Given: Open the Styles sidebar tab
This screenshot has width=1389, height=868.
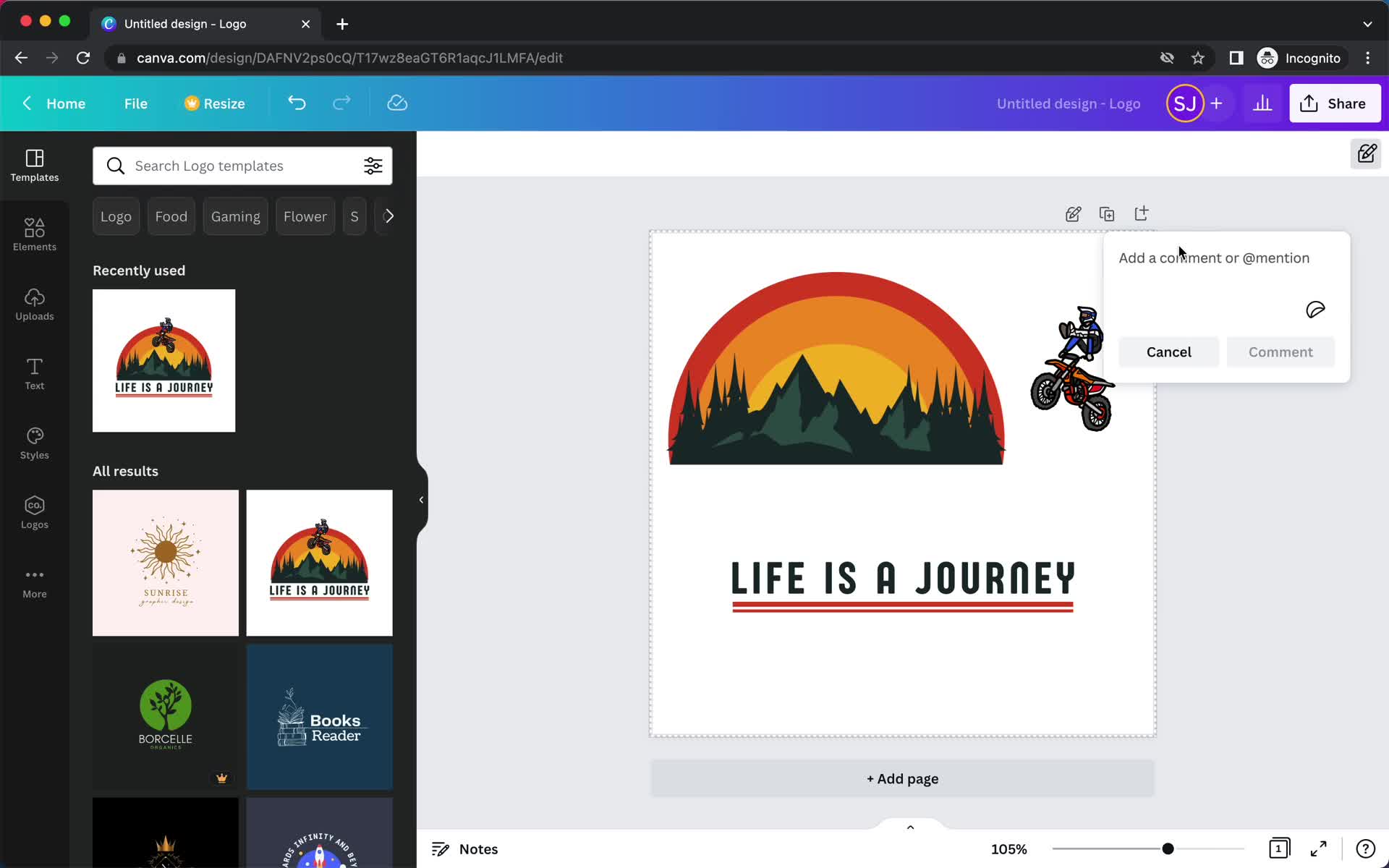Looking at the screenshot, I should pos(35,443).
